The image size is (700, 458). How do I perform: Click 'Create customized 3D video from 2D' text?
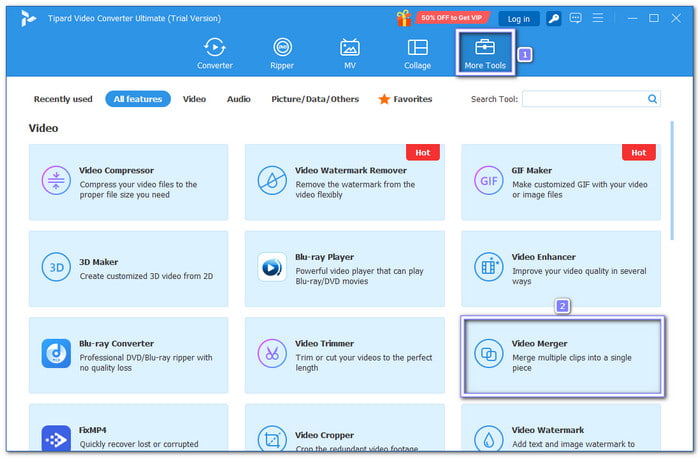coord(146,276)
